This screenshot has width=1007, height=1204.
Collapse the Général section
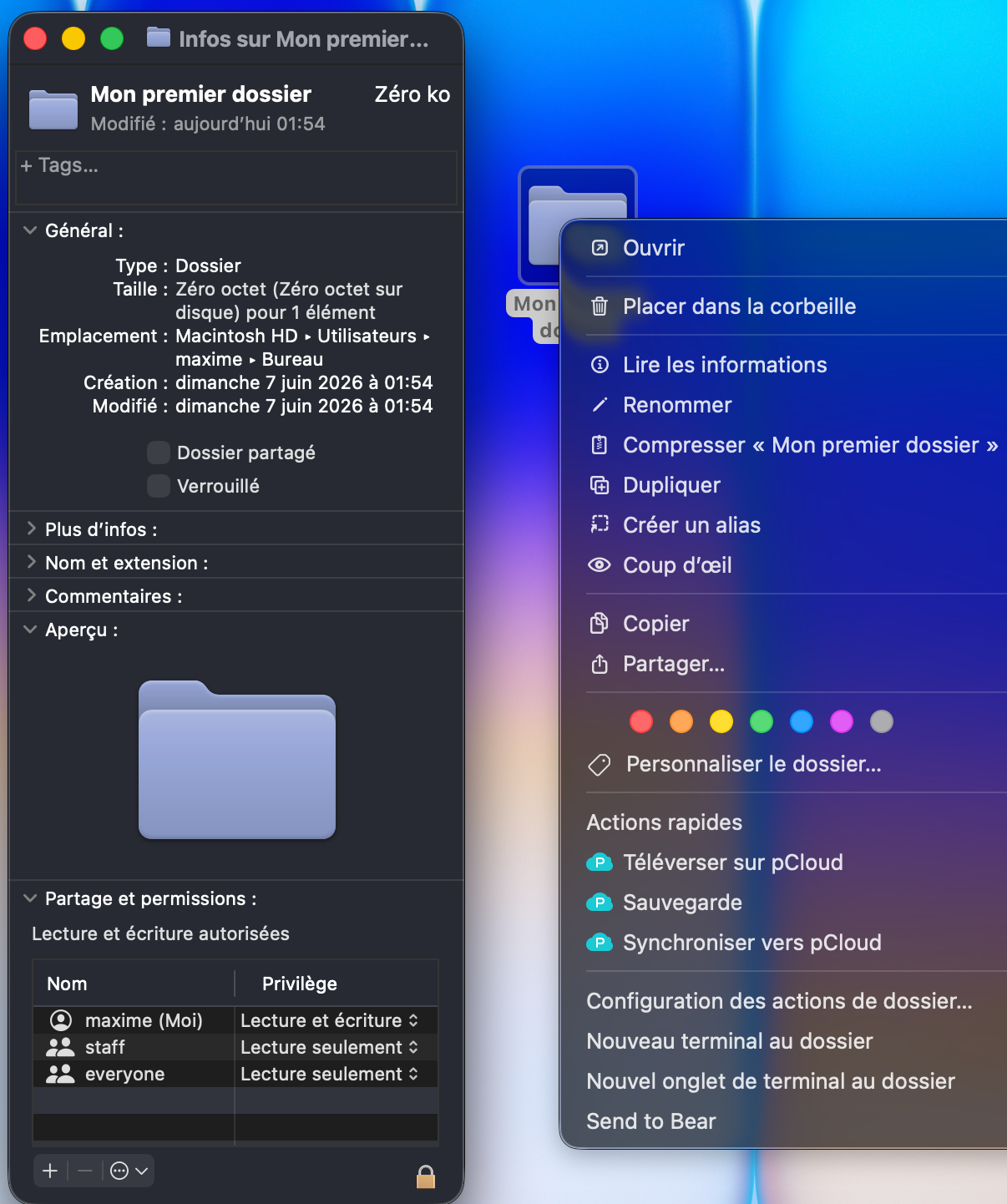click(x=30, y=230)
